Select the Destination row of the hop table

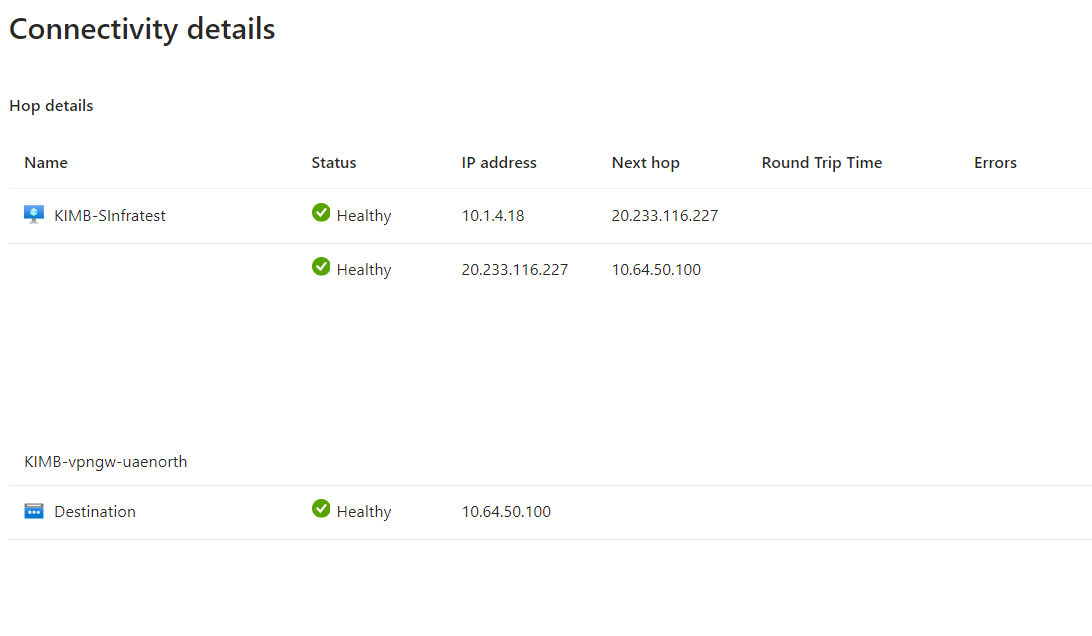point(546,511)
